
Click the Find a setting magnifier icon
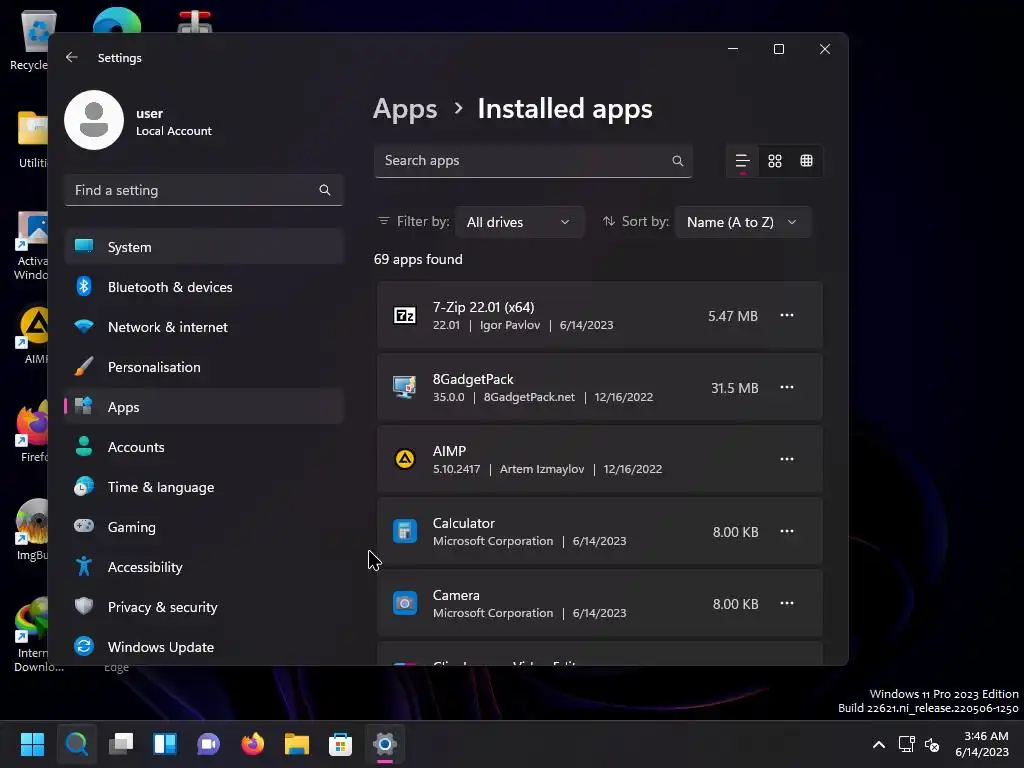(325, 190)
